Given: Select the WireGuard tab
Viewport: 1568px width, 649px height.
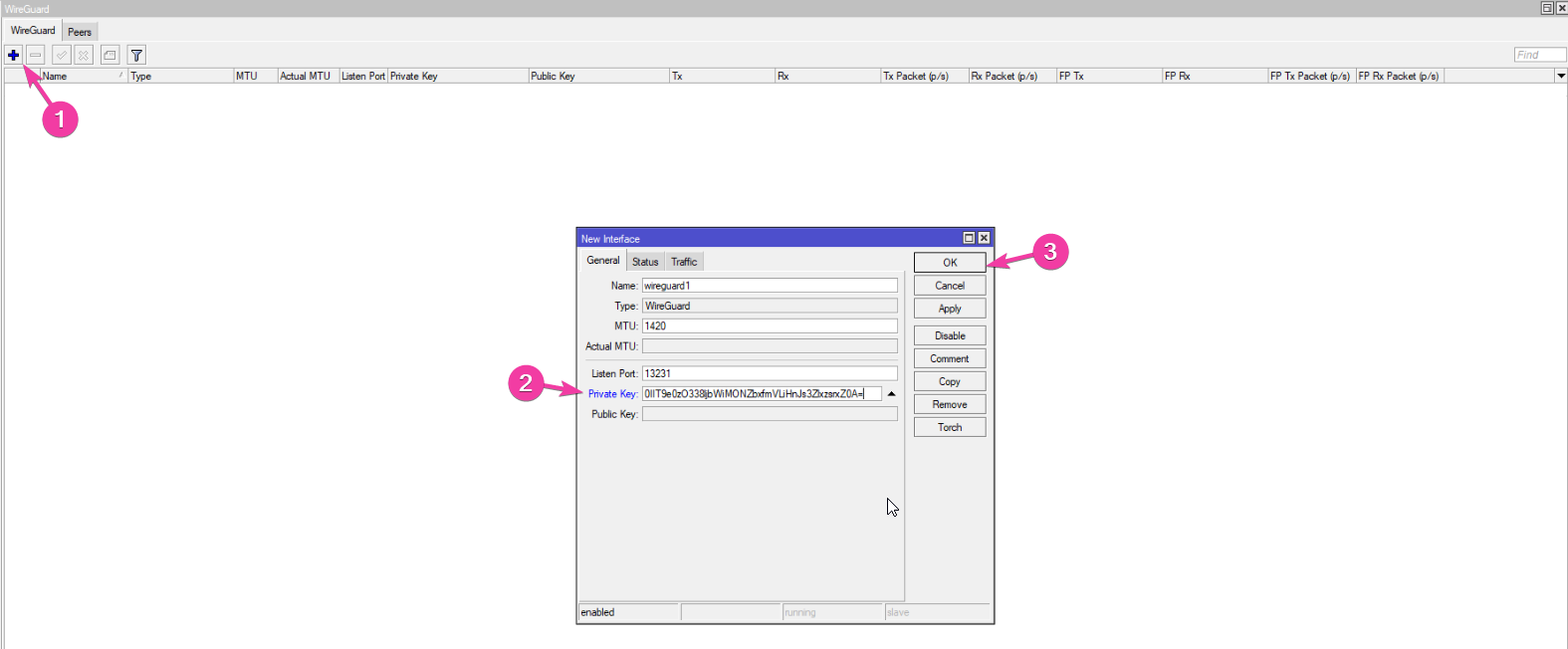Looking at the screenshot, I should coord(33,30).
